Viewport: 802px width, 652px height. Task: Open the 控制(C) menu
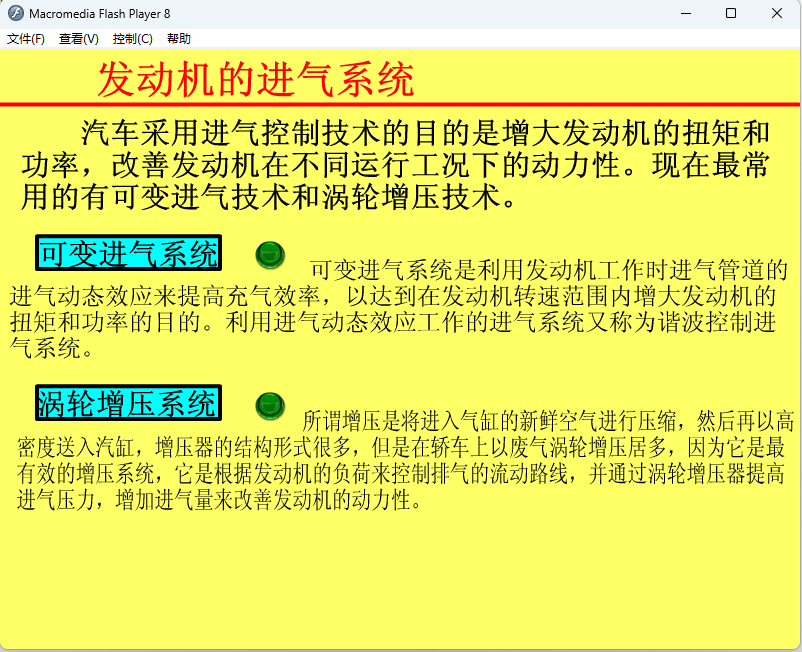point(132,39)
